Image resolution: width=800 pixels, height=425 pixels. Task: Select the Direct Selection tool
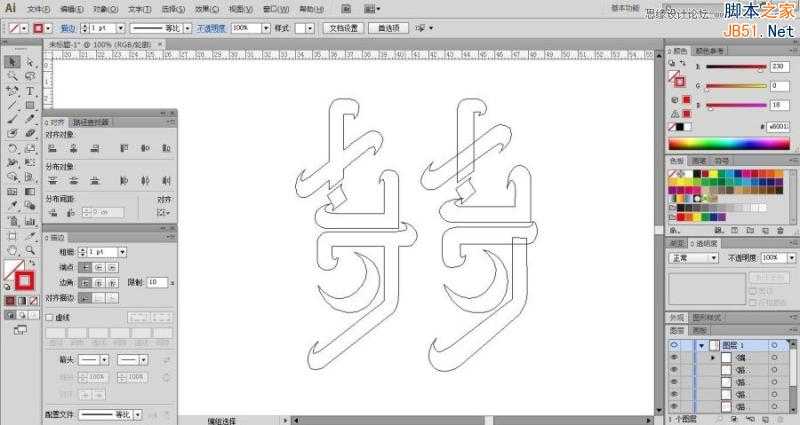30,62
